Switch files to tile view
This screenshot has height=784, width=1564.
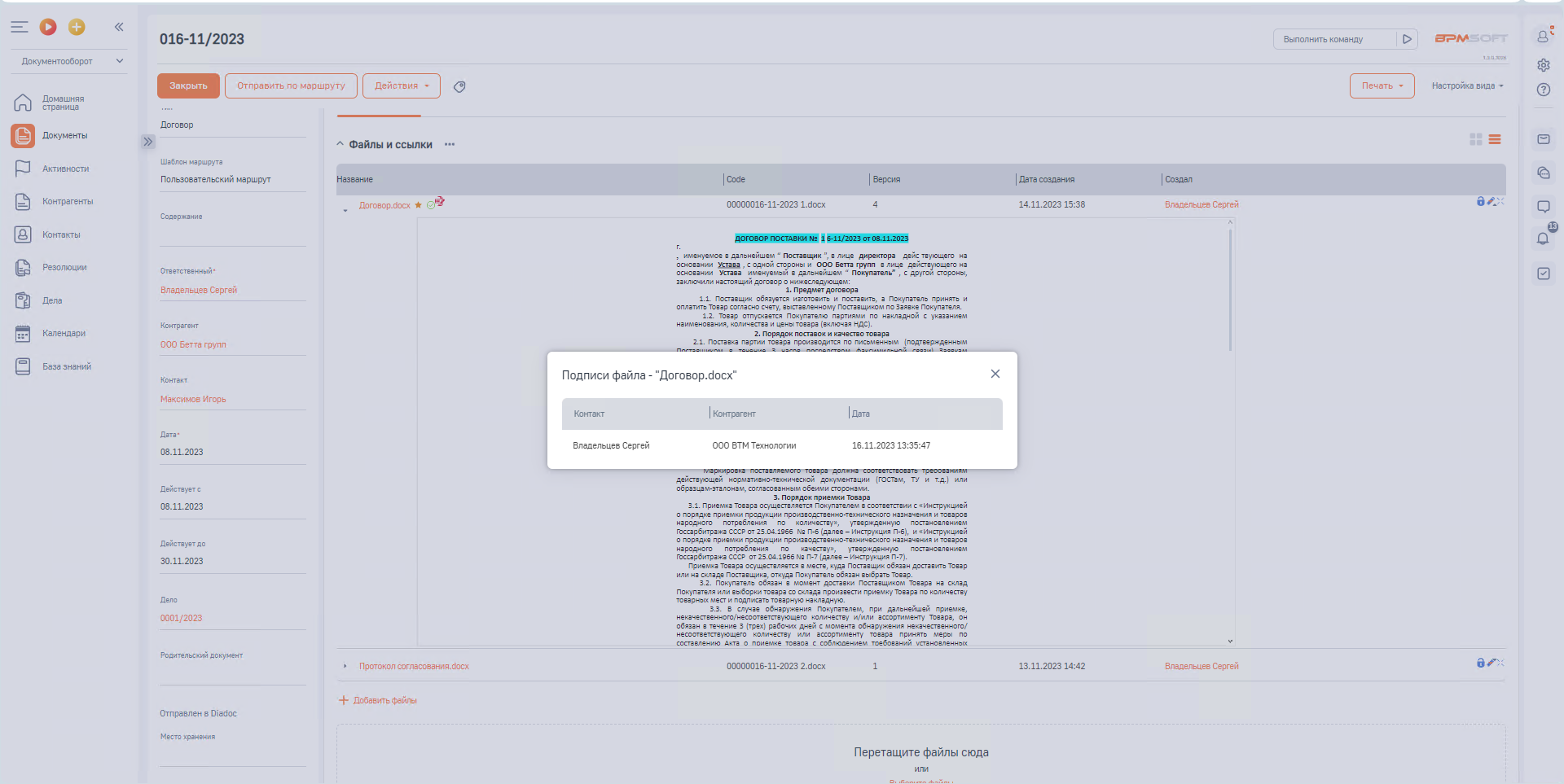pos(1475,139)
